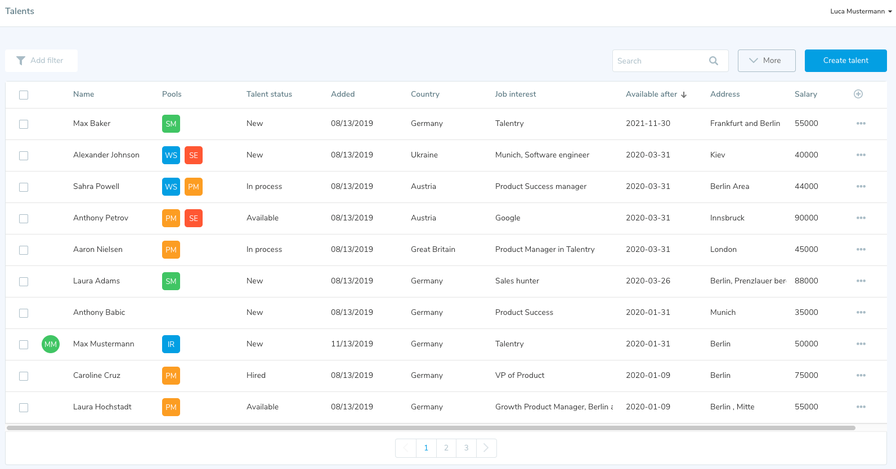Click the SE pool badge for Alexander Johnson
The image size is (896, 469).
point(193,156)
